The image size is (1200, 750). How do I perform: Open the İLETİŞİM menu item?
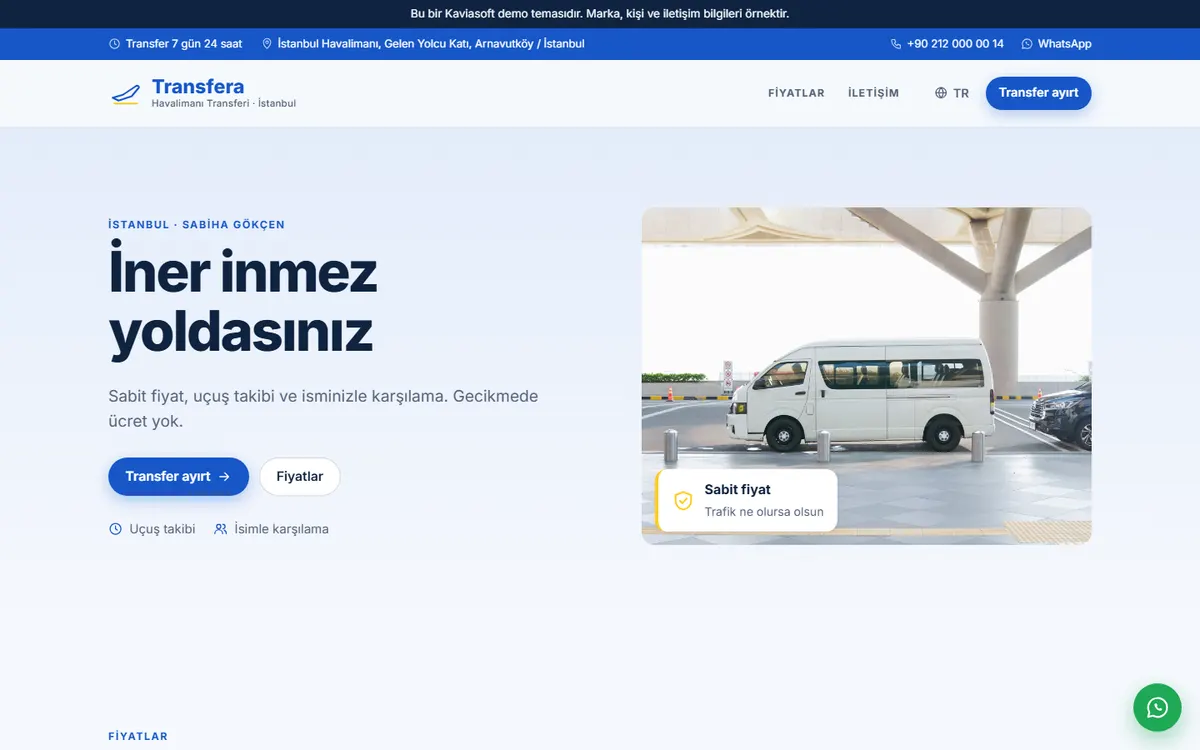[873, 93]
